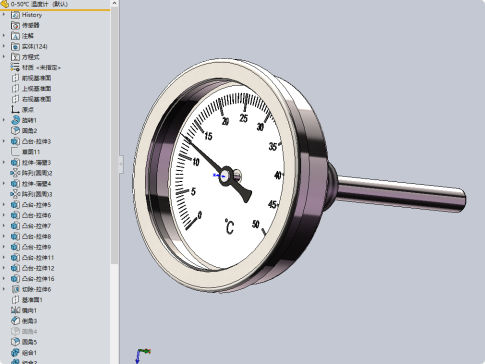The image size is (485, 364).
Task: Expand the 凸台-拉伸5 feature
Action: pos(4,205)
